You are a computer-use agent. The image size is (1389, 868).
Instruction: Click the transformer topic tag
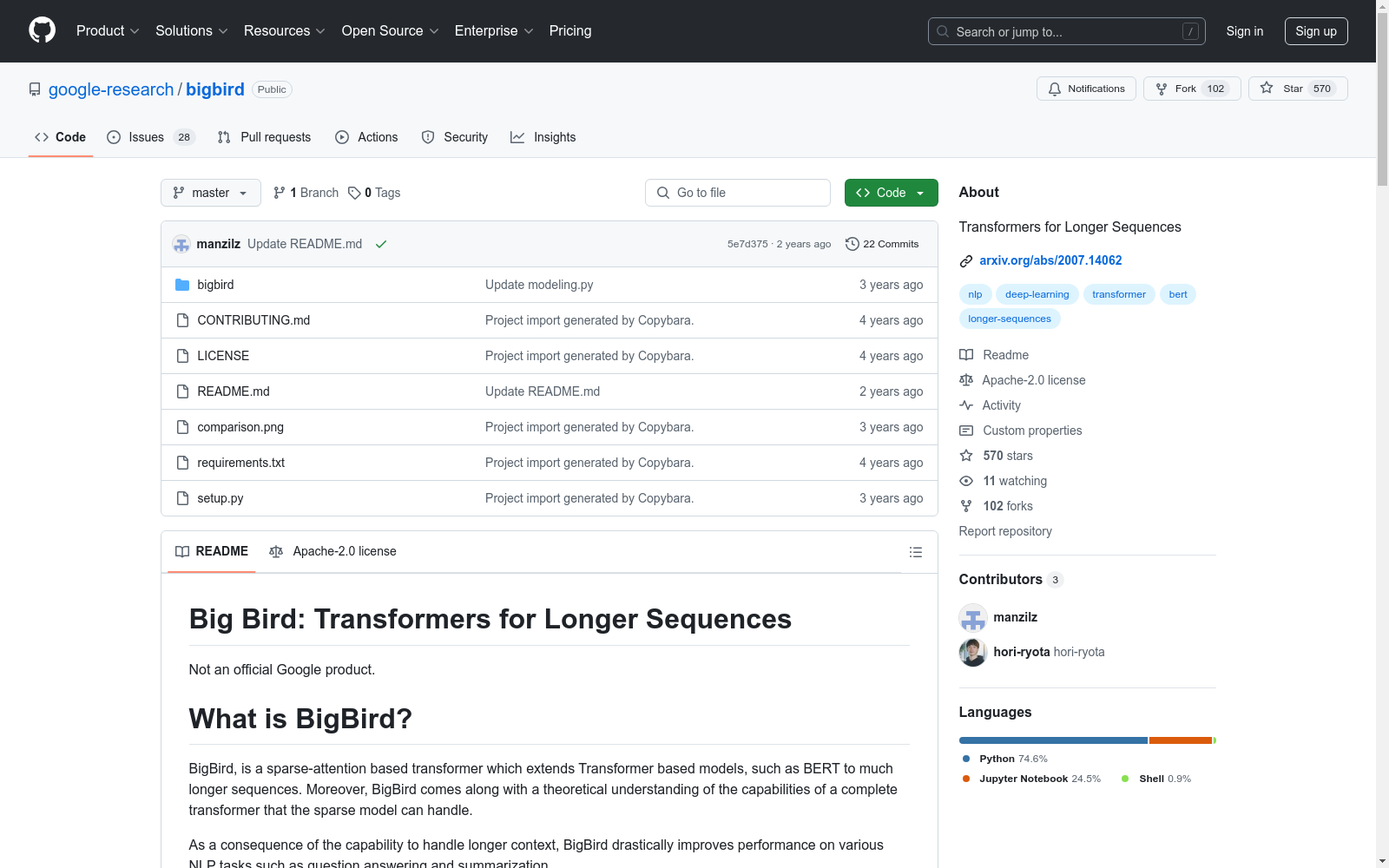tap(1119, 294)
